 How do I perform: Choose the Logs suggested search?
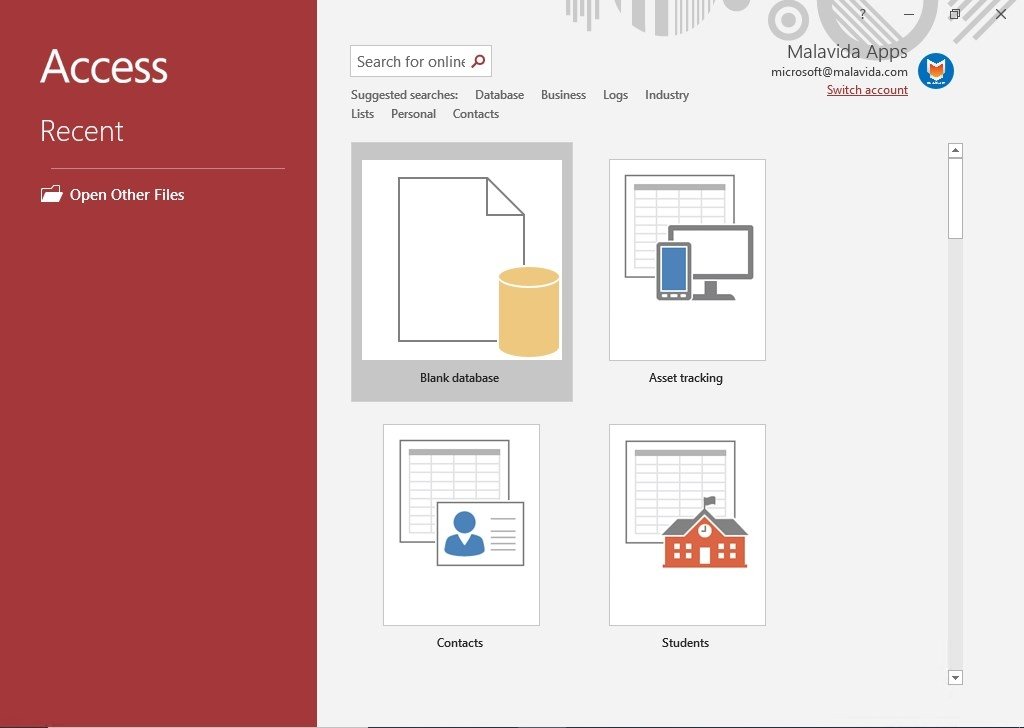(x=615, y=95)
